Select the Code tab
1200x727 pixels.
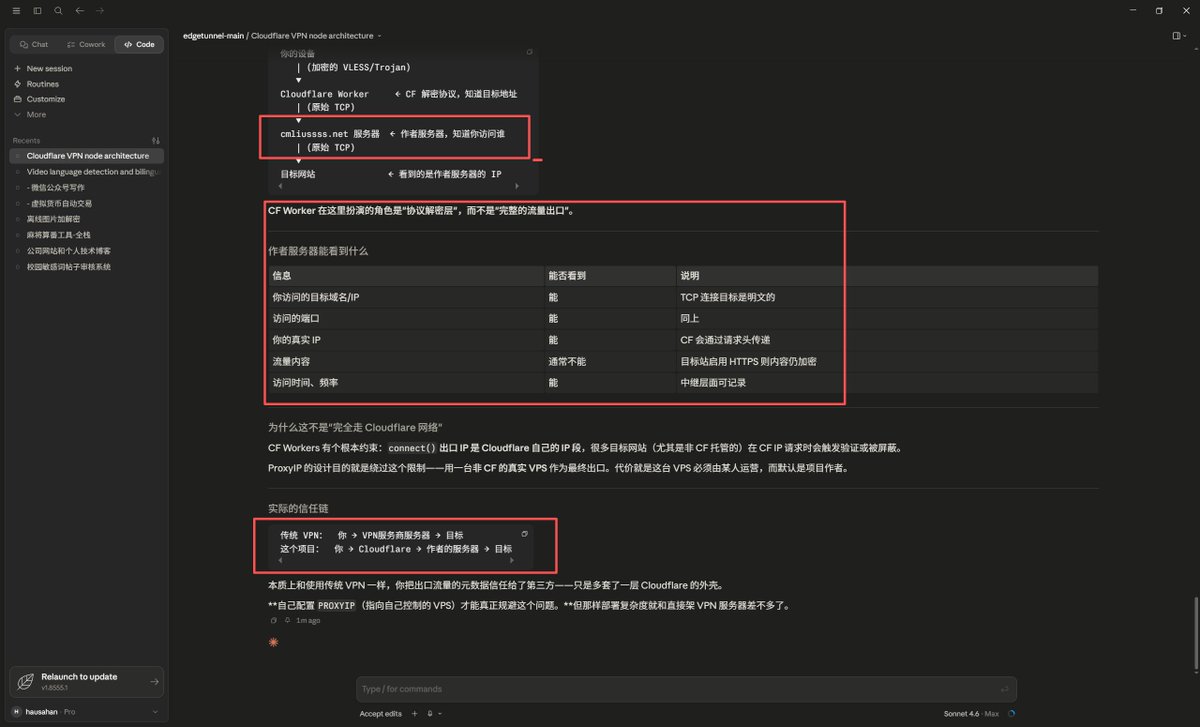point(139,44)
